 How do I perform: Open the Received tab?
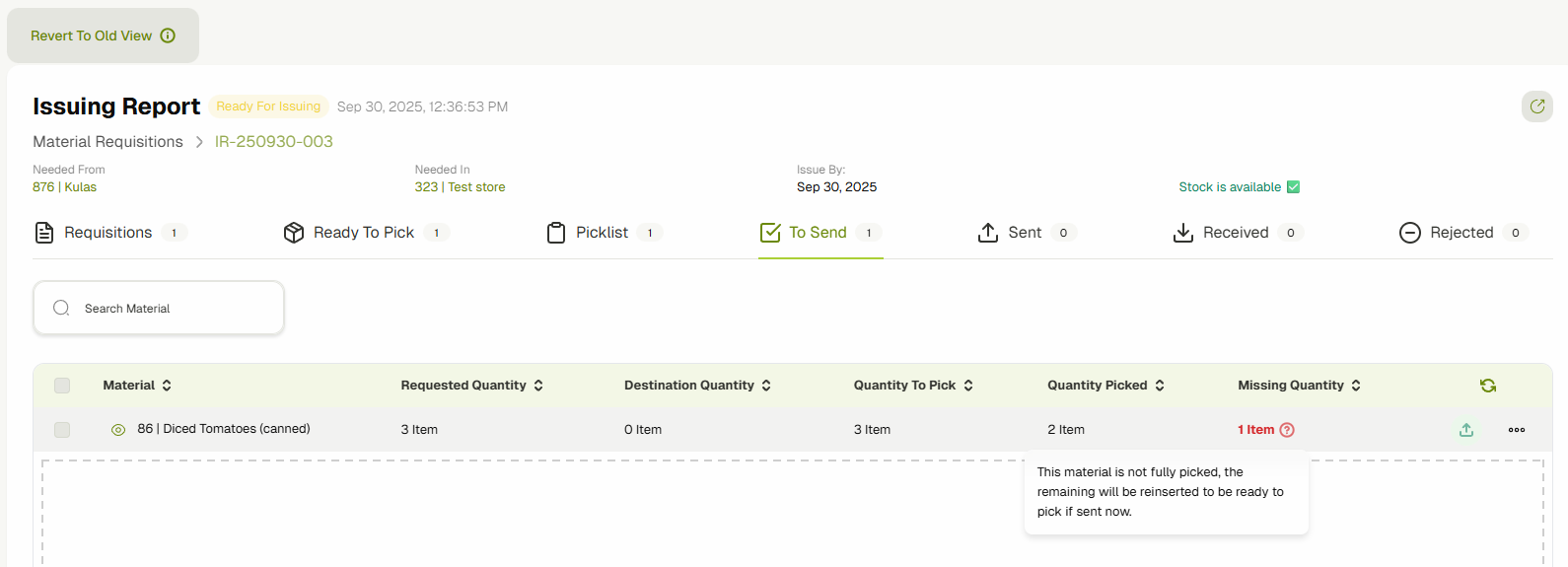(x=1235, y=233)
